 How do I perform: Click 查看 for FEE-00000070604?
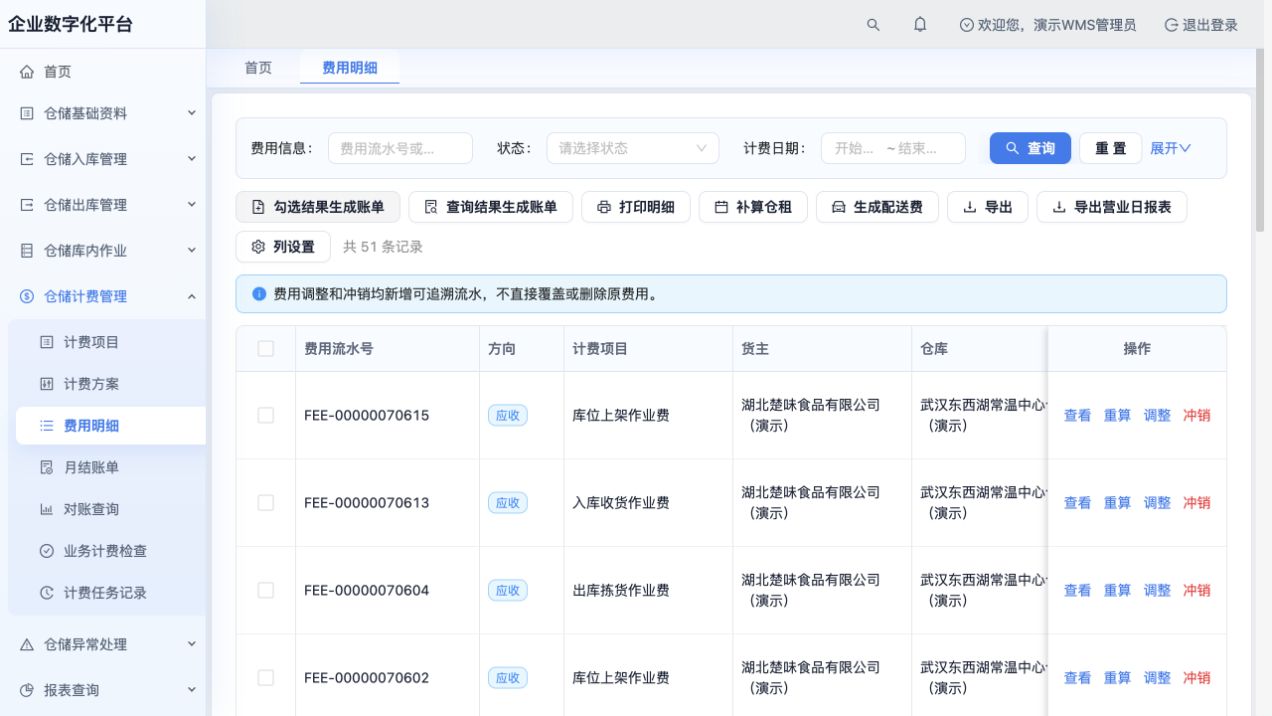1077,590
